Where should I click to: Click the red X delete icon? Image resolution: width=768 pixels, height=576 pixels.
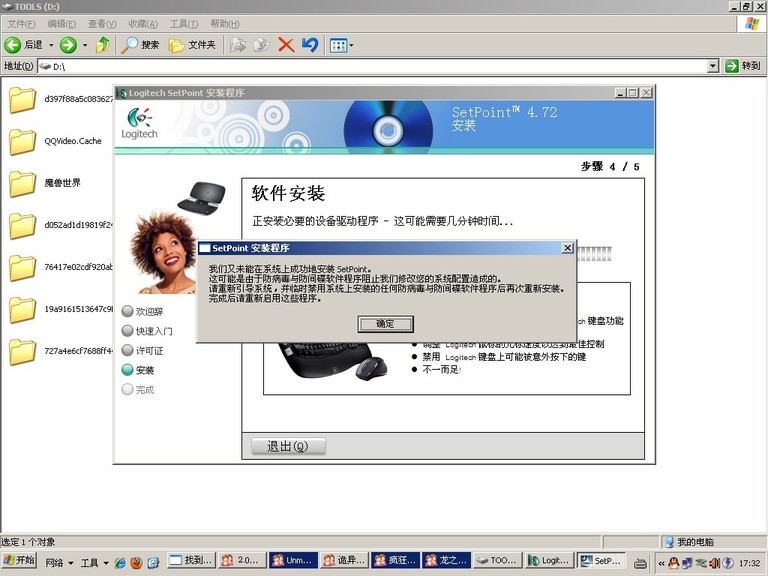click(286, 45)
